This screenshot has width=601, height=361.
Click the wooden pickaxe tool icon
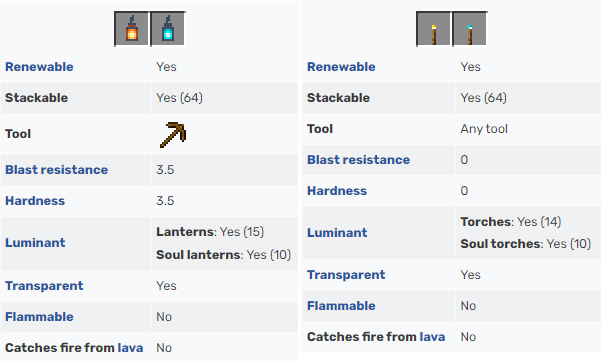(173, 135)
